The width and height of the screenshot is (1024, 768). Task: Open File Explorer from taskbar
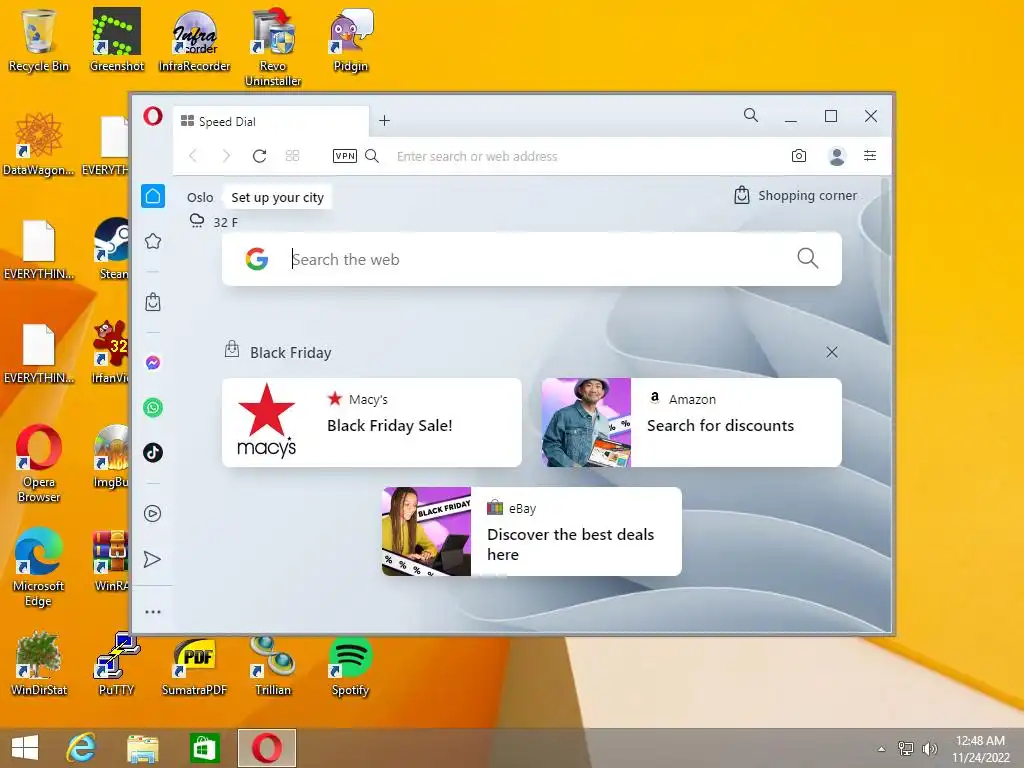pyautogui.click(x=142, y=748)
